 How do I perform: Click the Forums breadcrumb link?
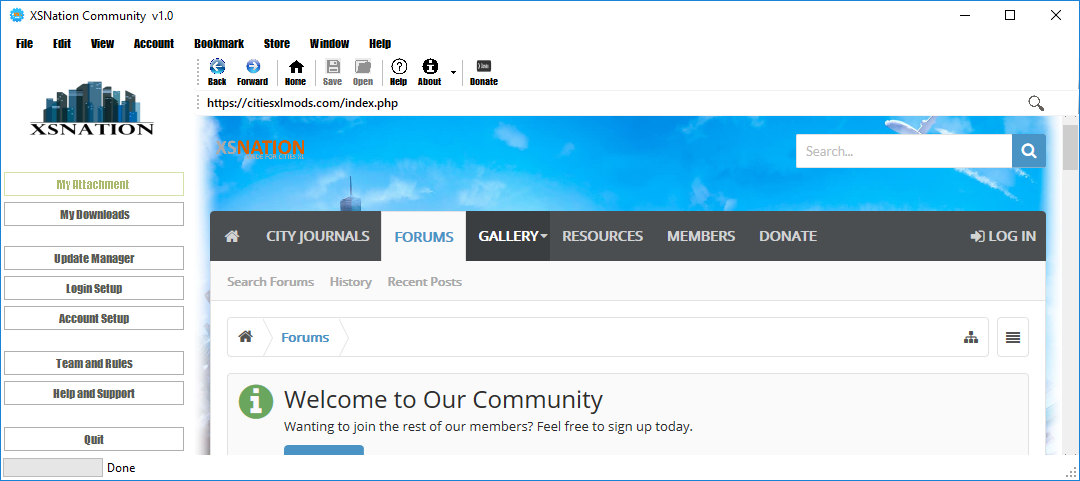click(305, 337)
